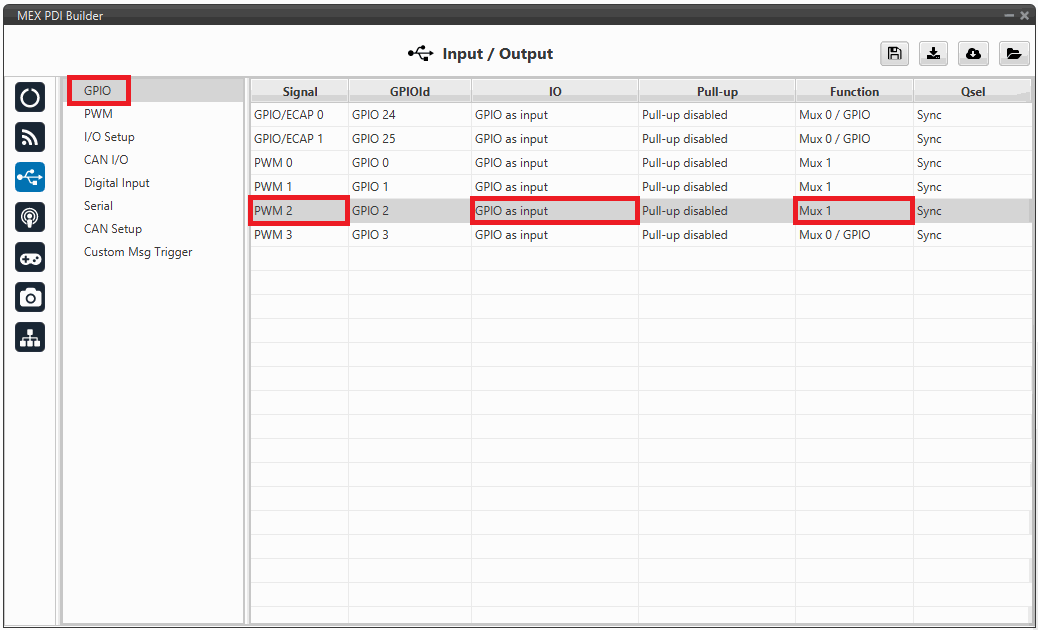Screen dimensions: 1038x630
Task: Click the camera sidebar icon
Action: point(30,297)
